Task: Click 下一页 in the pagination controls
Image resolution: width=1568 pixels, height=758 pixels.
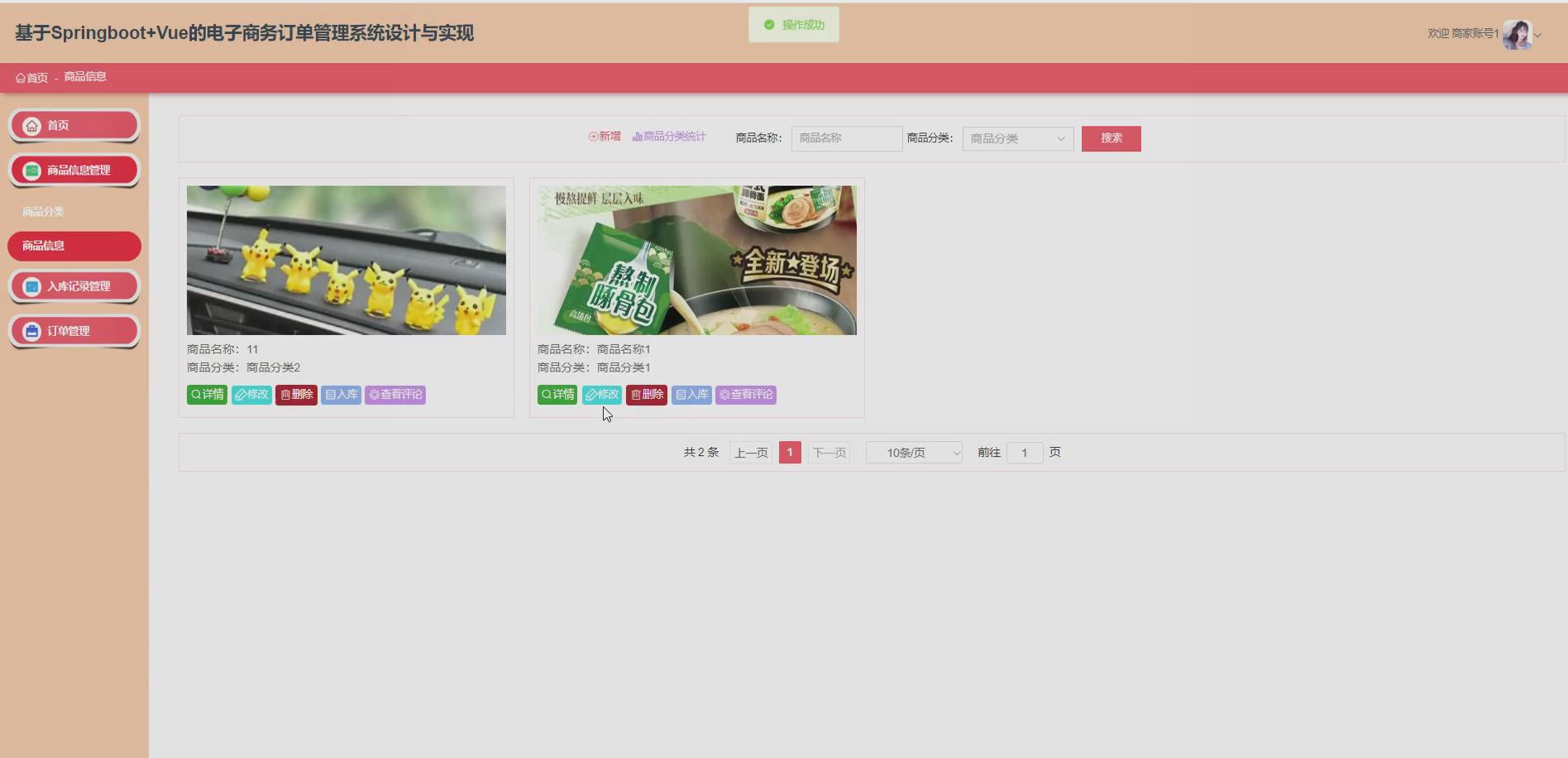Action: pos(829,452)
